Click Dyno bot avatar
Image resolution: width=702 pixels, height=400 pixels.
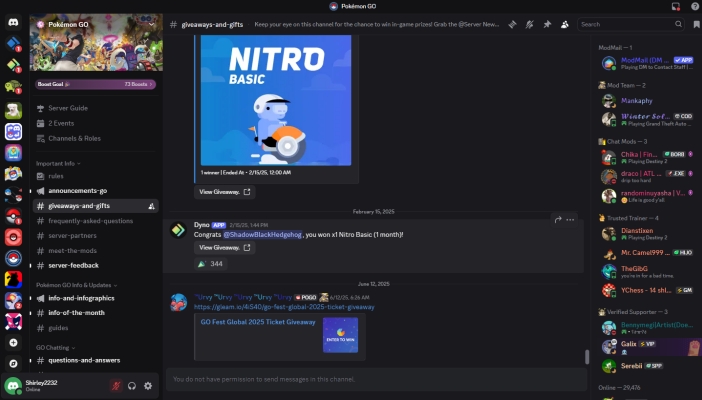(178, 230)
